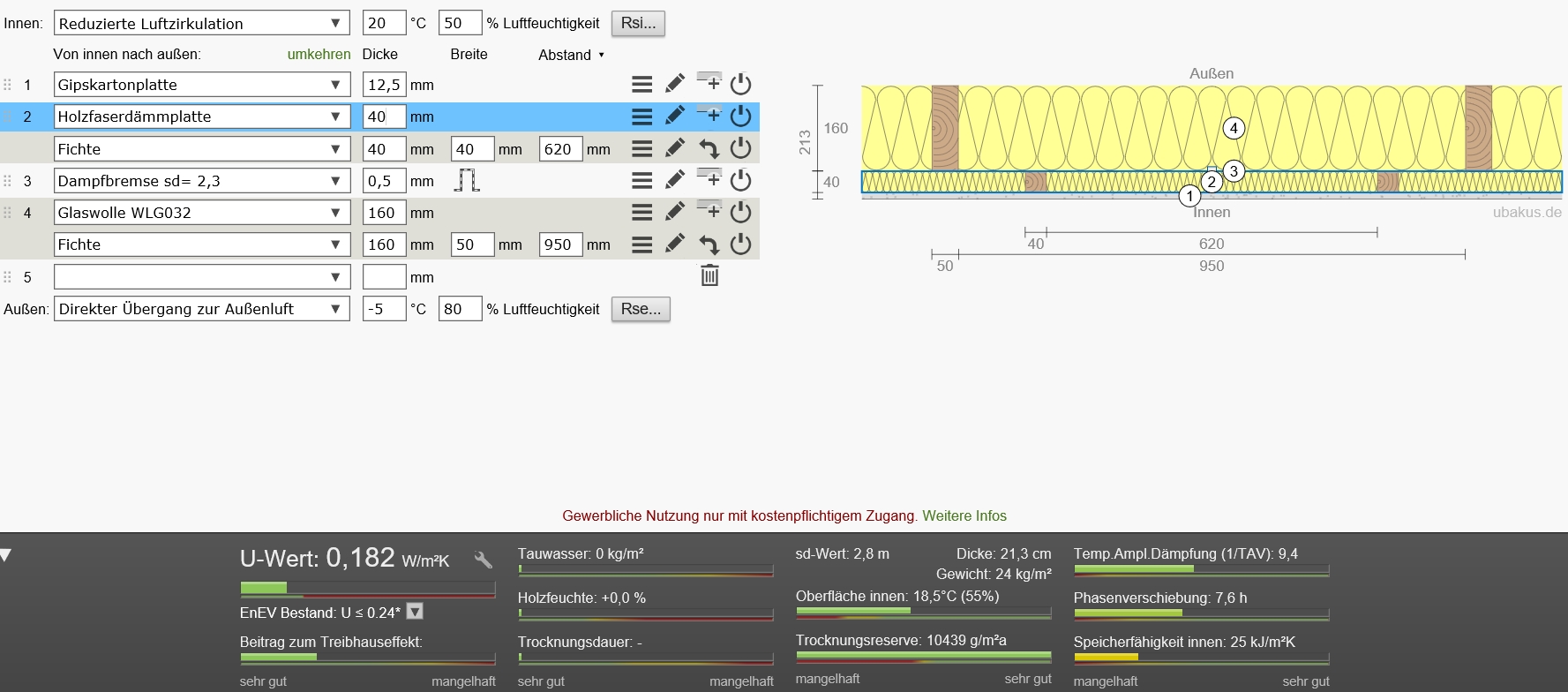Open the Fichte dropdown under Holzfaserdämmplatte
This screenshot has width=1568, height=692.
point(202,149)
